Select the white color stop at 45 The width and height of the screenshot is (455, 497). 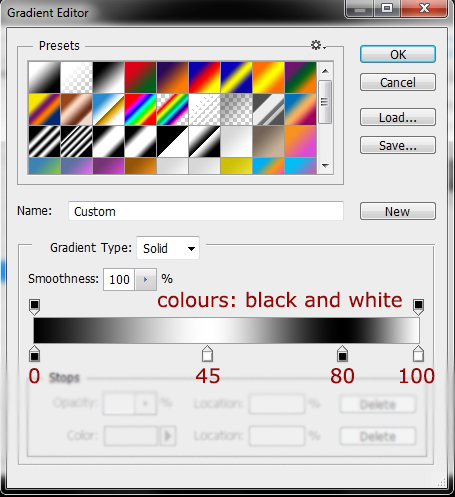point(207,354)
